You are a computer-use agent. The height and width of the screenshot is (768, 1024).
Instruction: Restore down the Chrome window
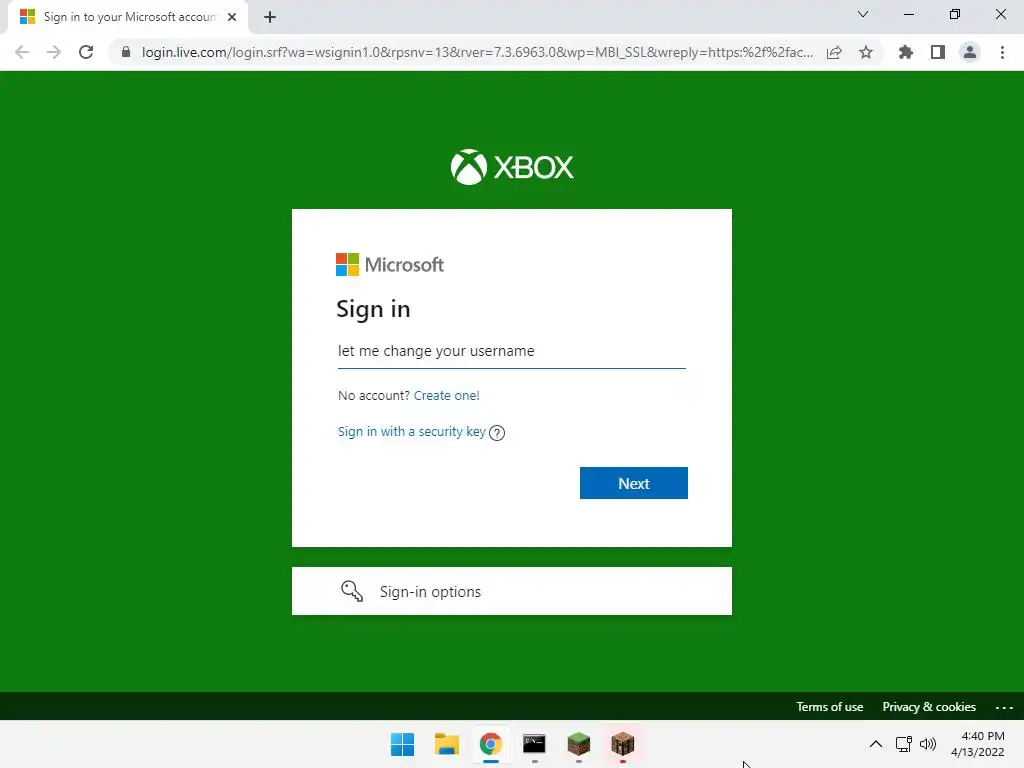(955, 14)
